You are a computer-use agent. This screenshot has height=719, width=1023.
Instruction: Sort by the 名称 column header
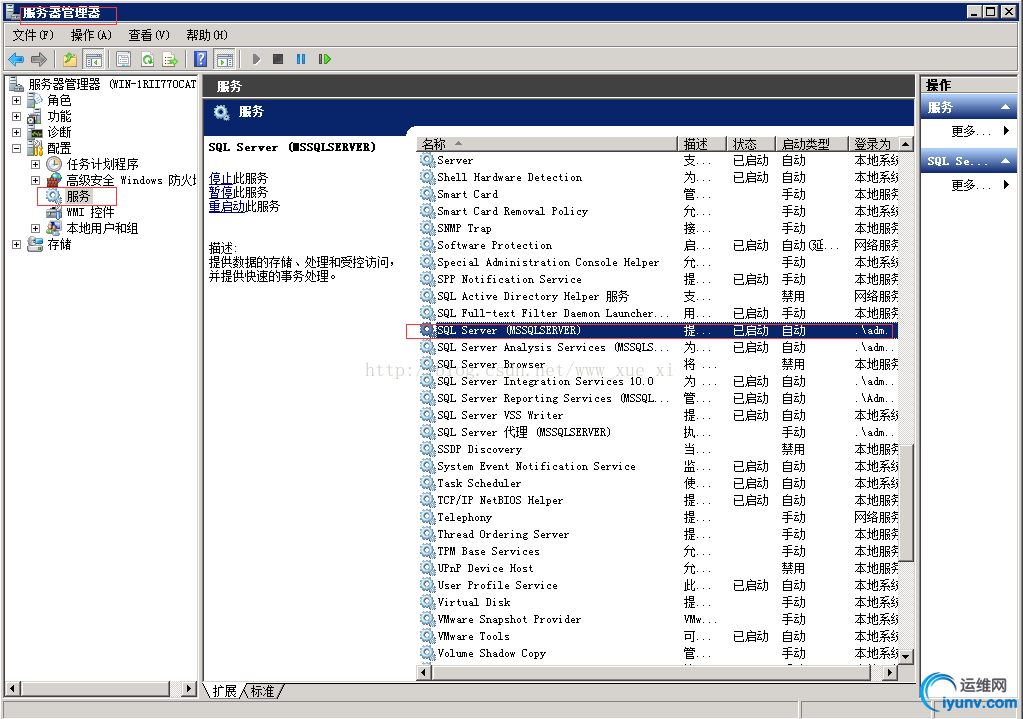click(547, 144)
